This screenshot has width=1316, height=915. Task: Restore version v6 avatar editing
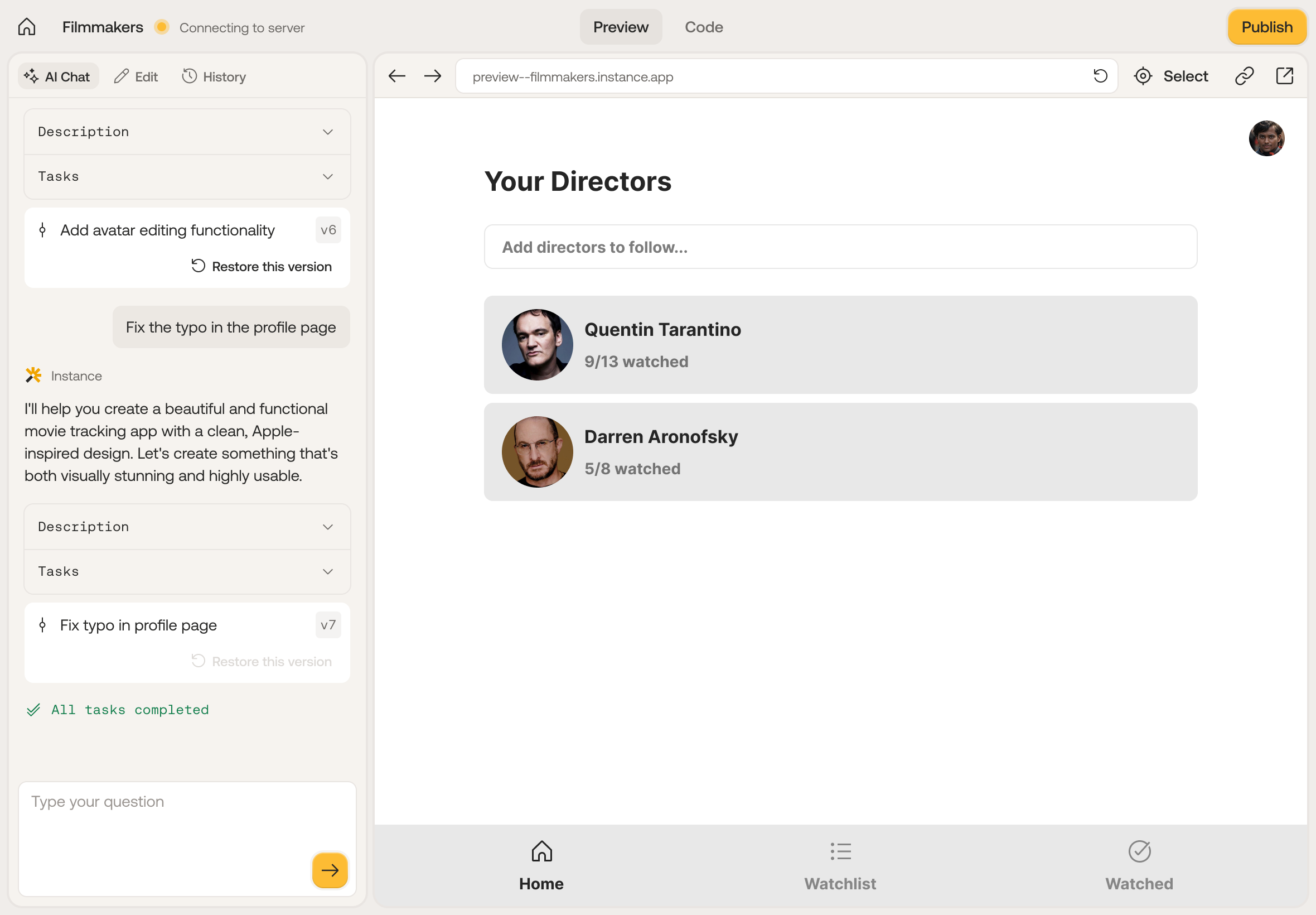pyautogui.click(x=262, y=267)
